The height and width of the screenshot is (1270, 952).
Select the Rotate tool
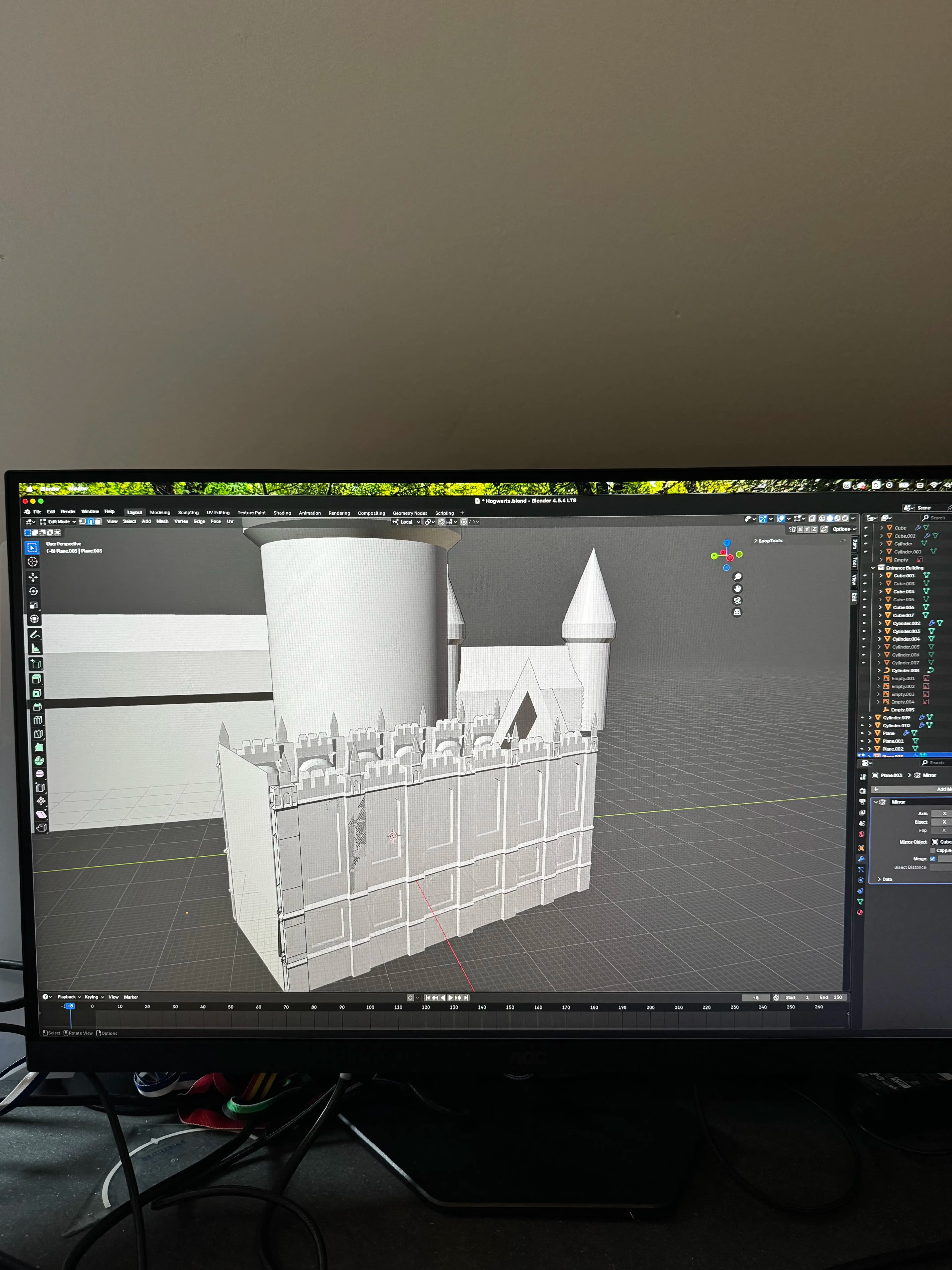(x=33, y=591)
